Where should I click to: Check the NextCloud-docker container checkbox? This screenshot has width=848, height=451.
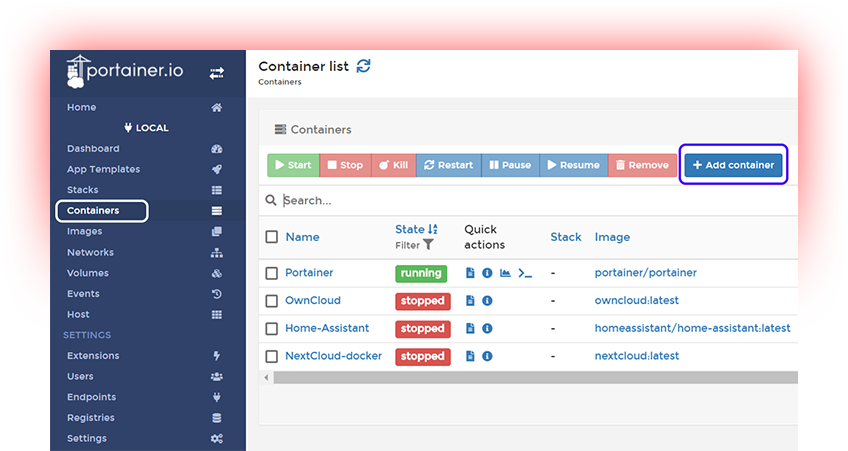point(271,356)
